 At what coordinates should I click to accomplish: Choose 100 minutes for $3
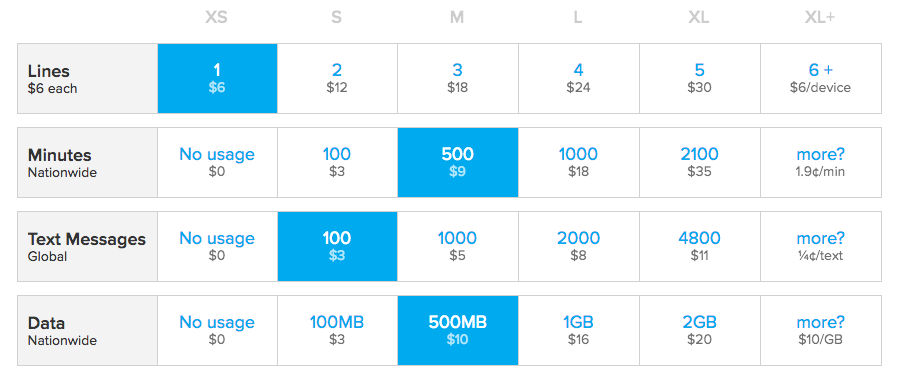[337, 163]
